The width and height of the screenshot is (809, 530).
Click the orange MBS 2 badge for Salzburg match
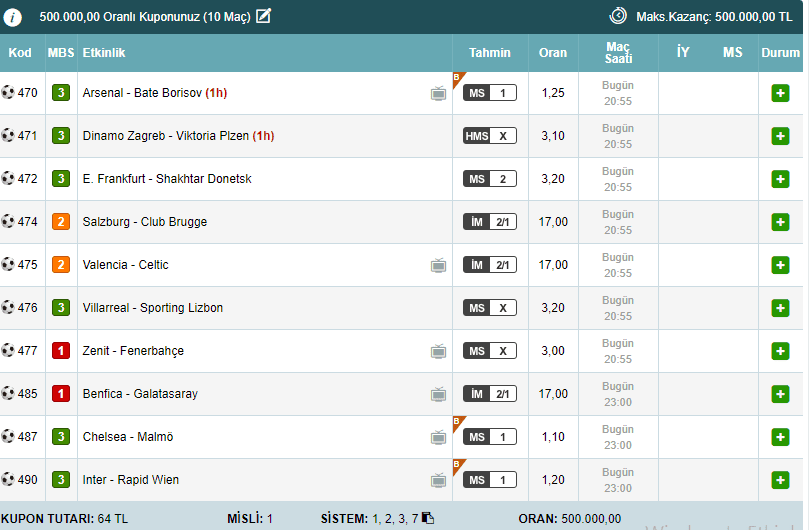(x=61, y=222)
